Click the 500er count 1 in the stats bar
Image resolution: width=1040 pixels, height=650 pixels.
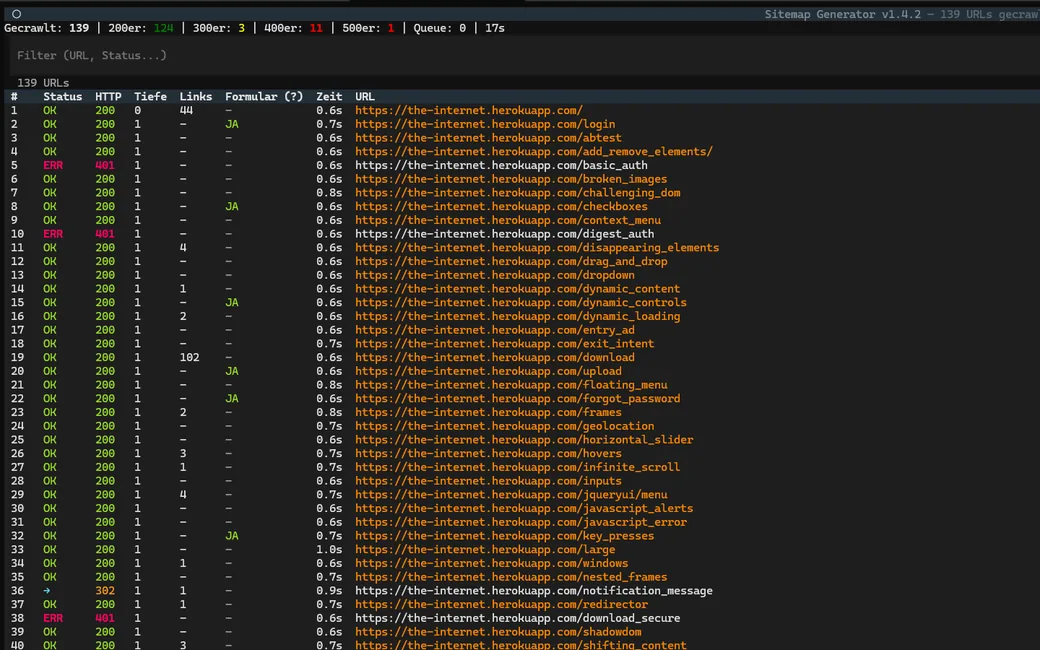(x=391, y=28)
